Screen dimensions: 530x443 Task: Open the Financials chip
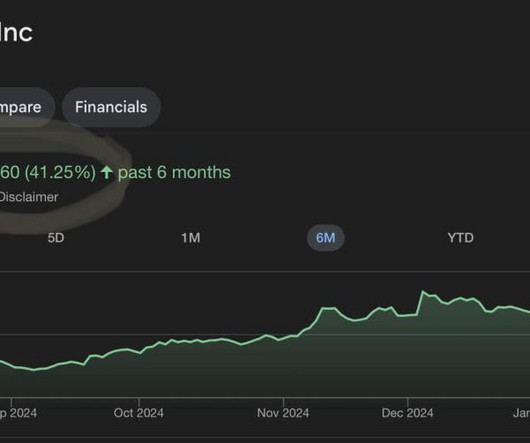pyautogui.click(x=111, y=107)
